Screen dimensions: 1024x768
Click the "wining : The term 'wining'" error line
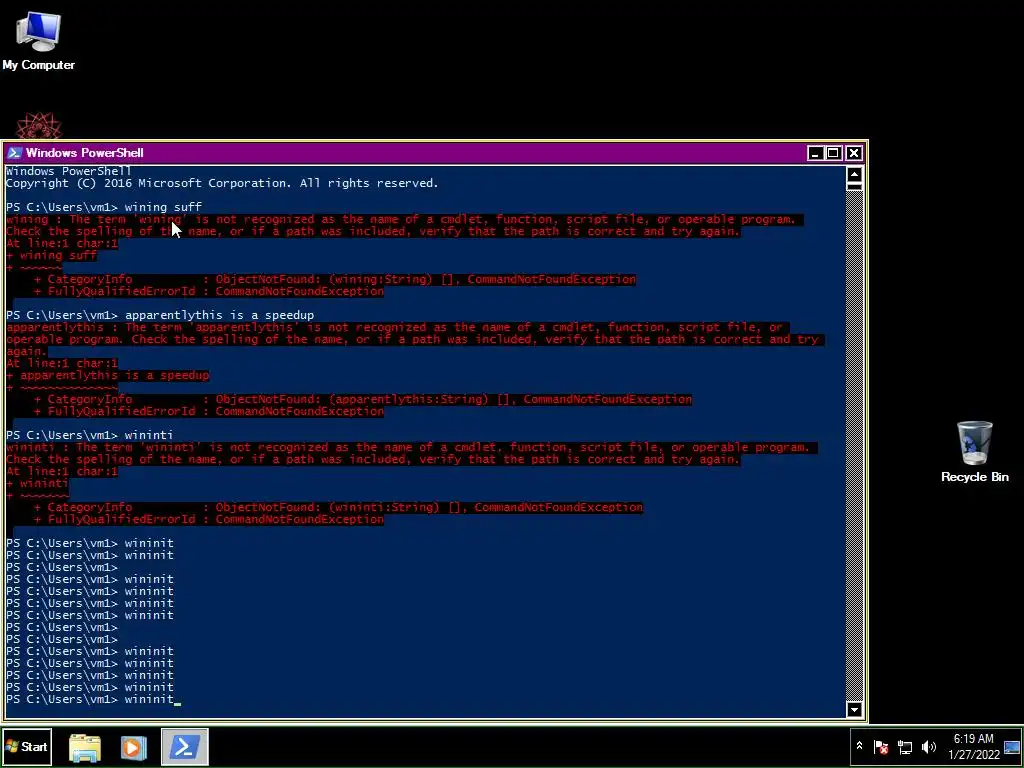(x=405, y=219)
